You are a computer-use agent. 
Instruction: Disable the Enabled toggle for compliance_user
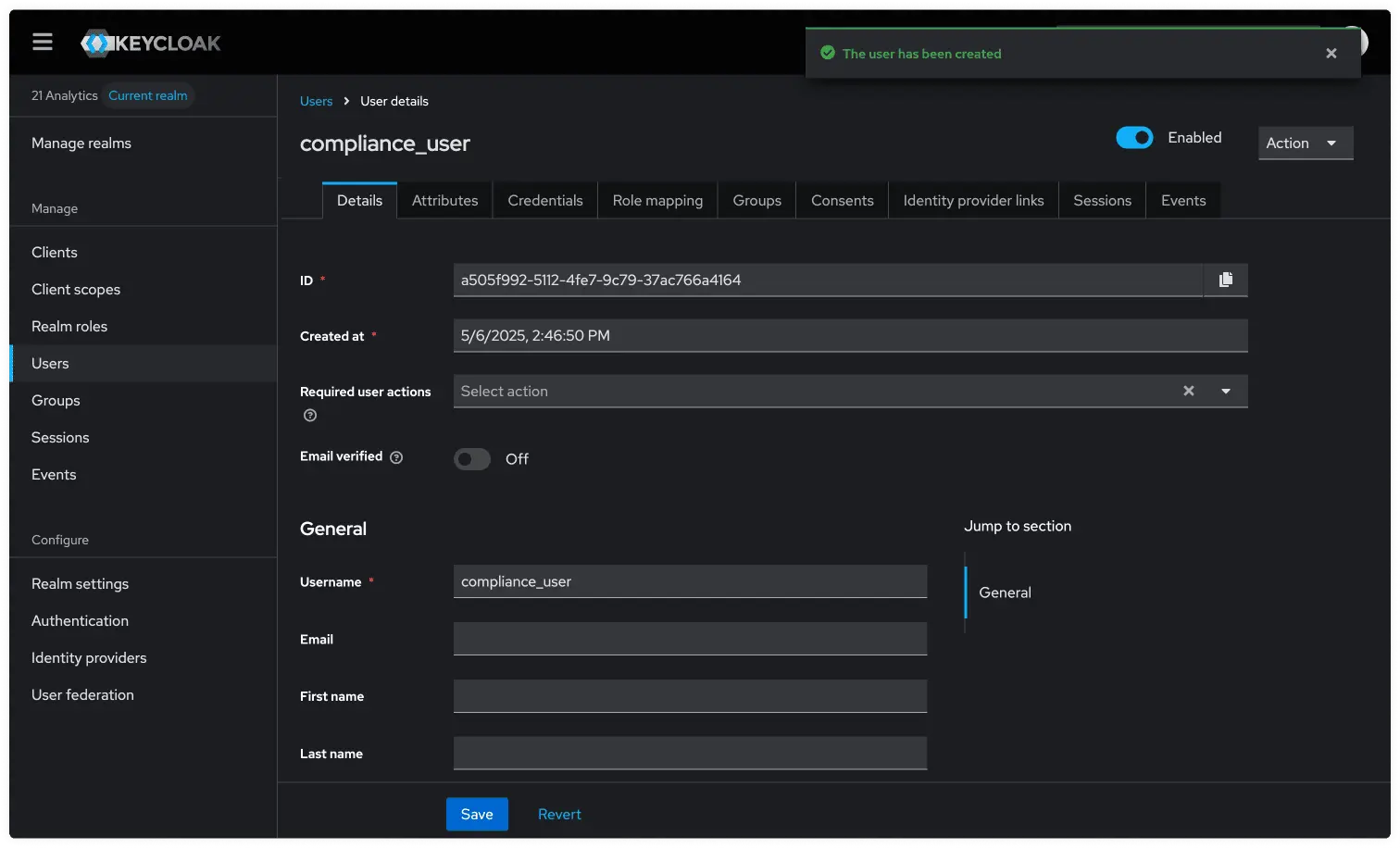(1133, 137)
